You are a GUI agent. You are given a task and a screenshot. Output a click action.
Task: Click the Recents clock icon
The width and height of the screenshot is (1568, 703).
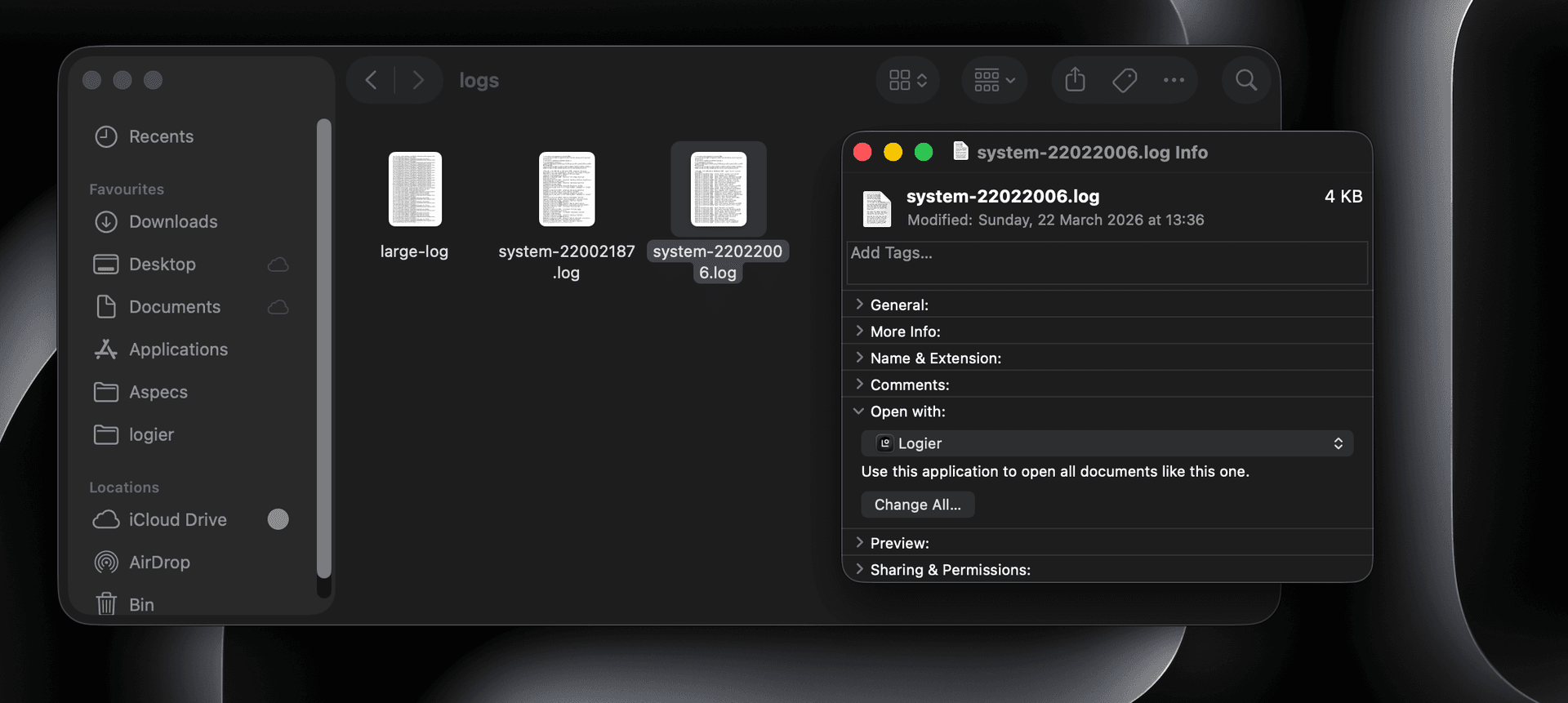pos(106,136)
